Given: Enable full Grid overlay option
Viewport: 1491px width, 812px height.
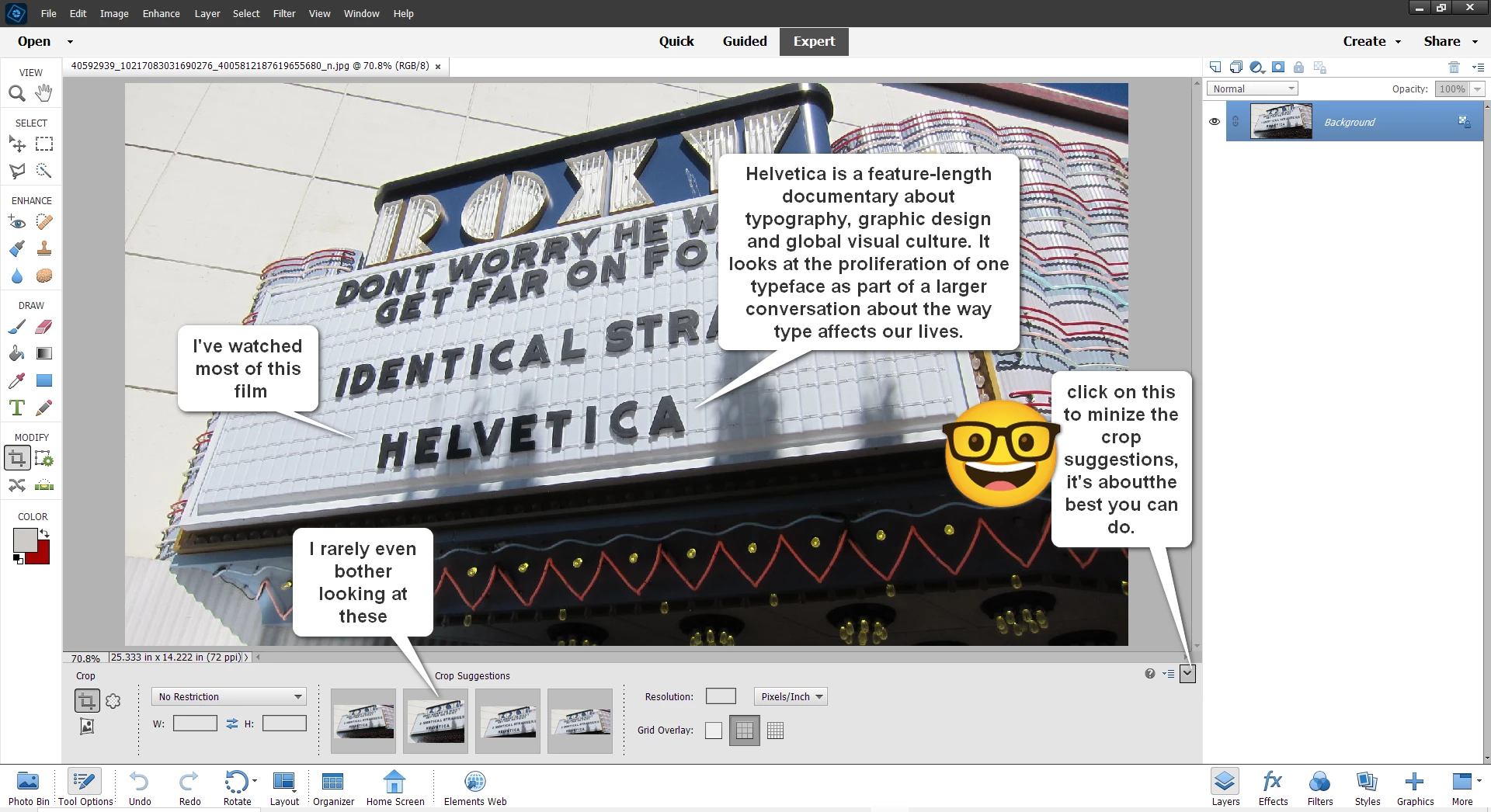Looking at the screenshot, I should (x=775, y=730).
